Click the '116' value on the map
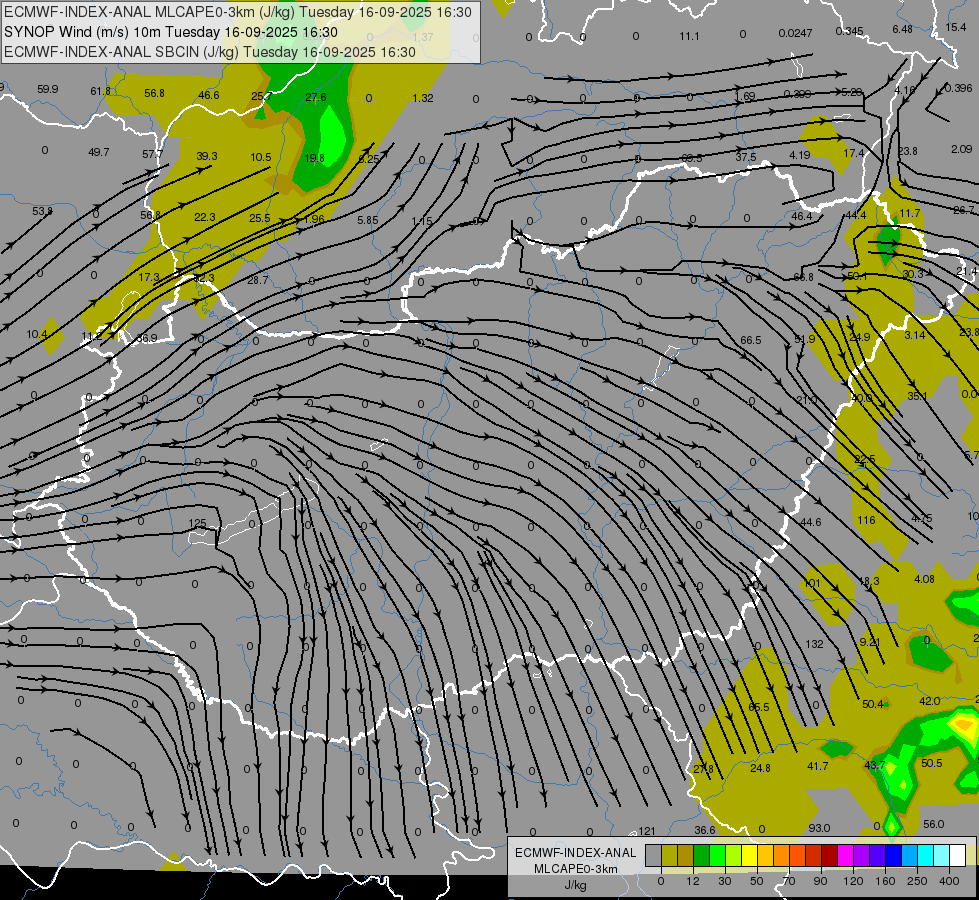 [x=866, y=520]
